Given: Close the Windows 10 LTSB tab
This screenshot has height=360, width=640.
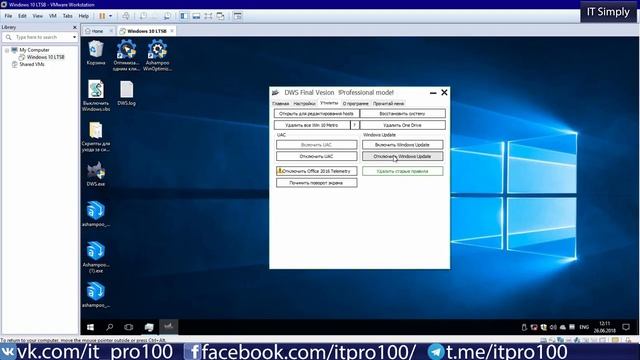Looking at the screenshot, I should (x=172, y=31).
